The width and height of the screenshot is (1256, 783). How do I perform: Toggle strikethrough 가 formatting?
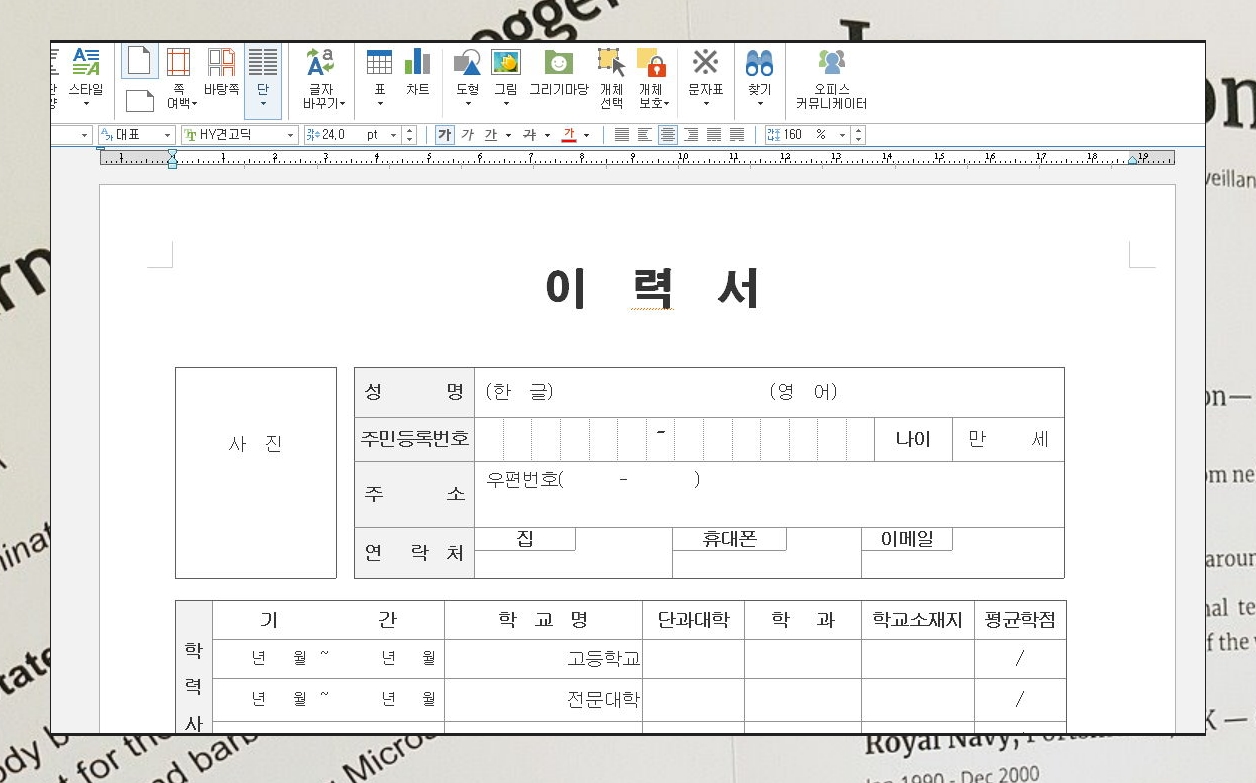(529, 135)
